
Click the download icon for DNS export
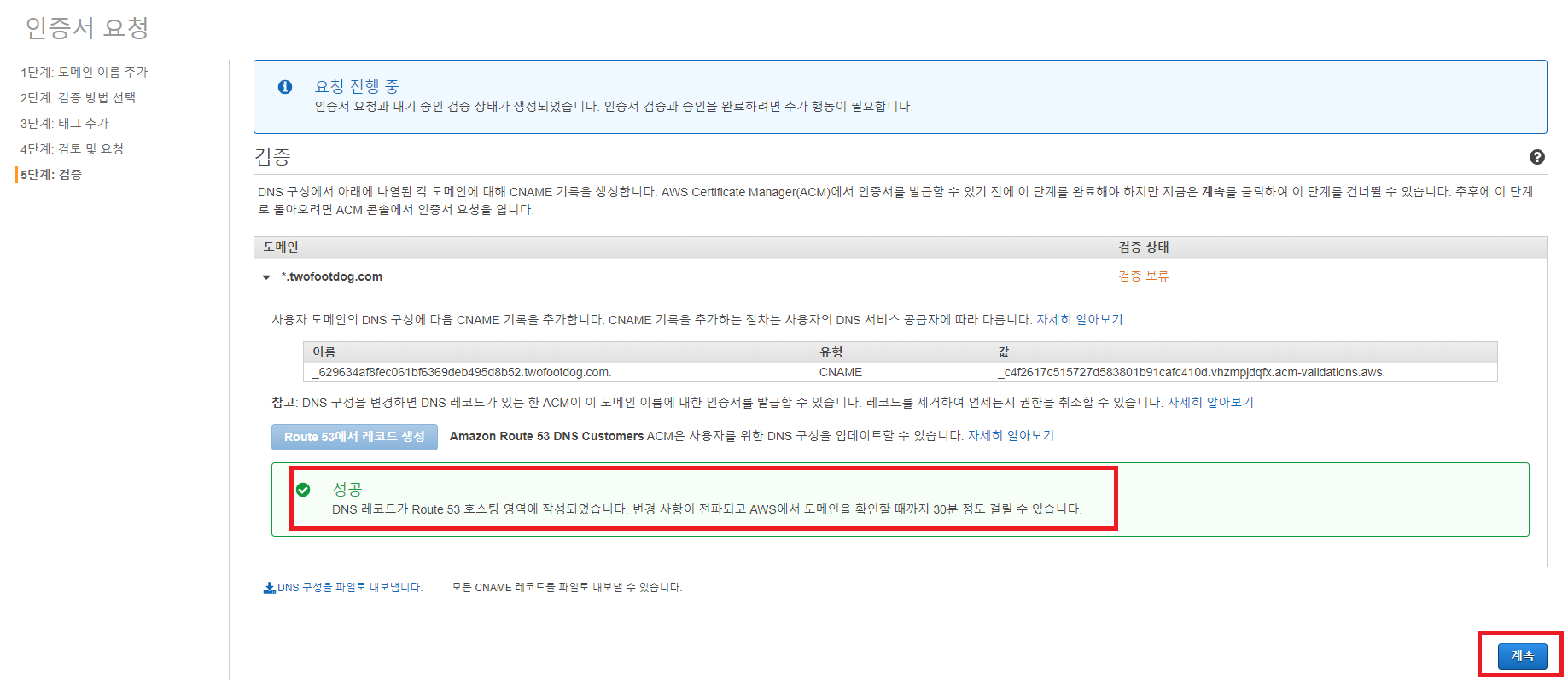pyautogui.click(x=269, y=588)
